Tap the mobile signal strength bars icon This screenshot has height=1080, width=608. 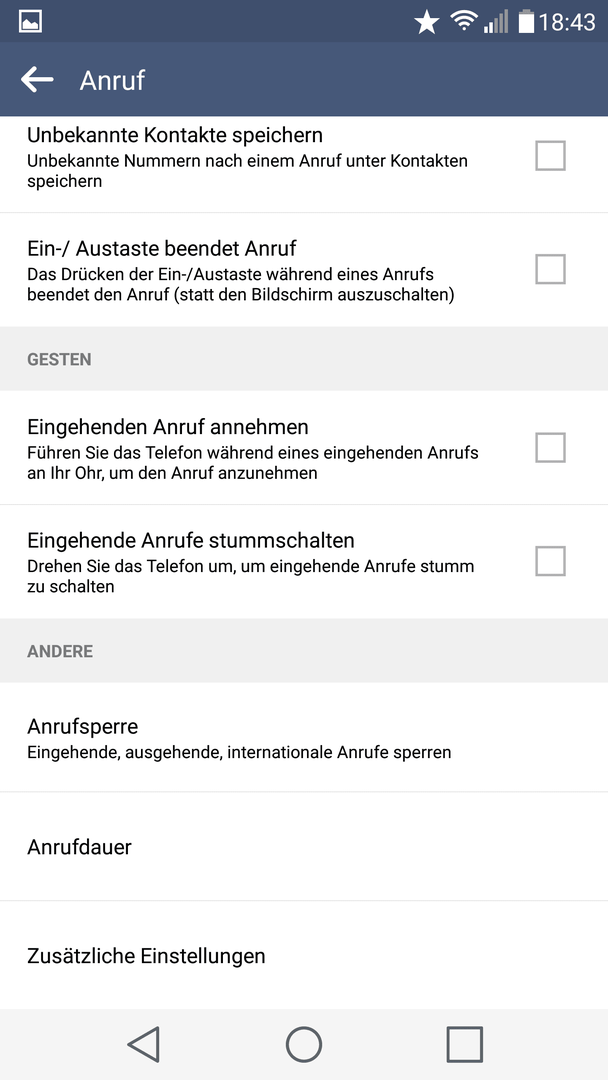[495, 21]
